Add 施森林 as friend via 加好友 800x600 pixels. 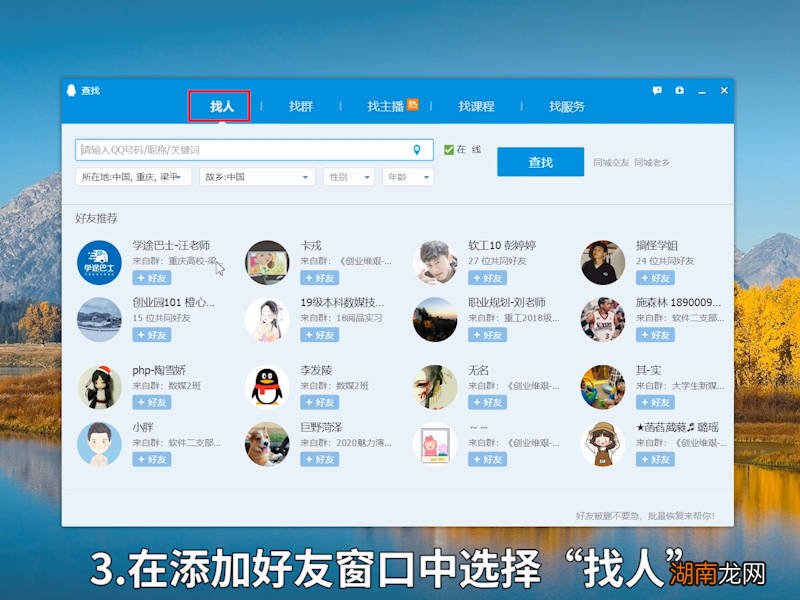pyautogui.click(x=657, y=333)
